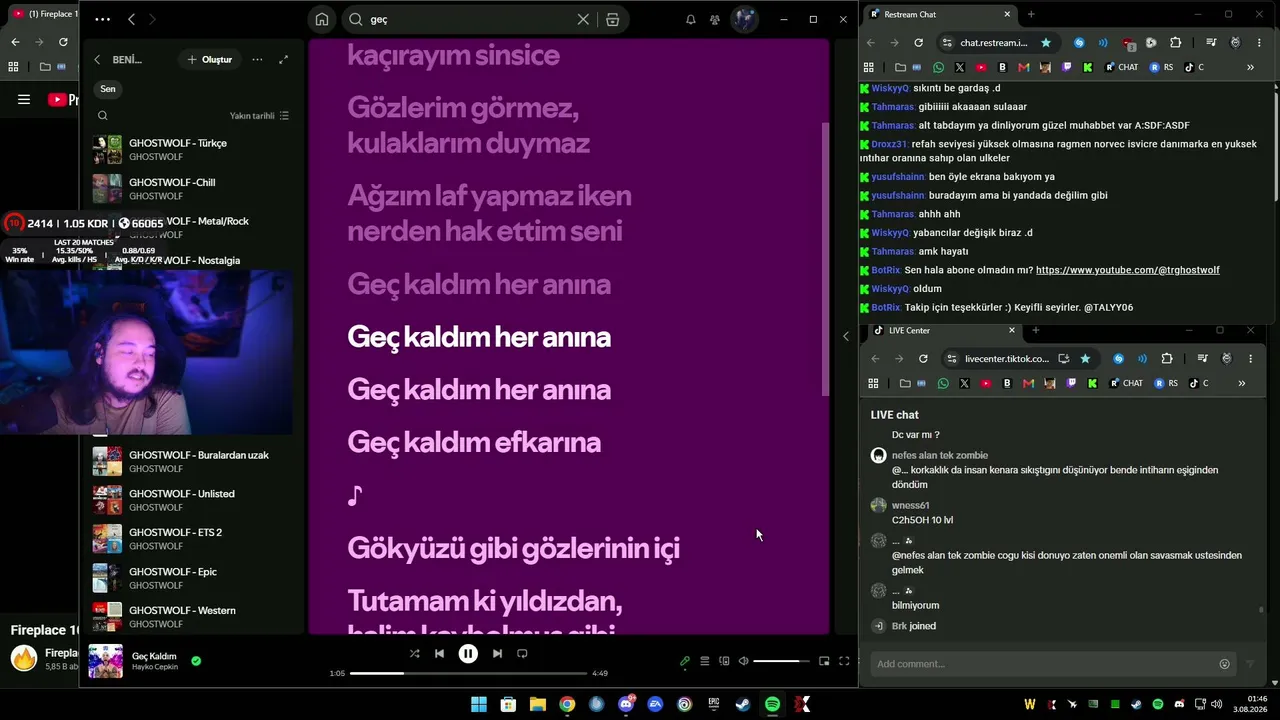Skip to previous track

coord(439,653)
